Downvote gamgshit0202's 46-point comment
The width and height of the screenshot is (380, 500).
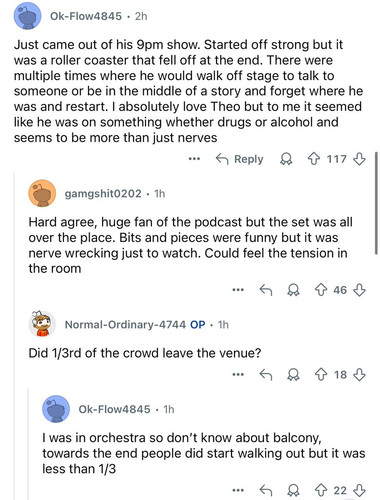coord(359,290)
